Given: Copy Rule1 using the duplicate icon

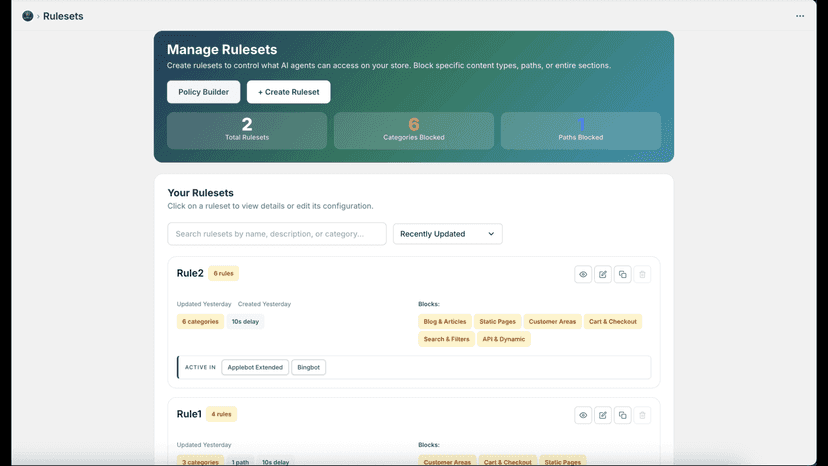Looking at the screenshot, I should click(623, 415).
